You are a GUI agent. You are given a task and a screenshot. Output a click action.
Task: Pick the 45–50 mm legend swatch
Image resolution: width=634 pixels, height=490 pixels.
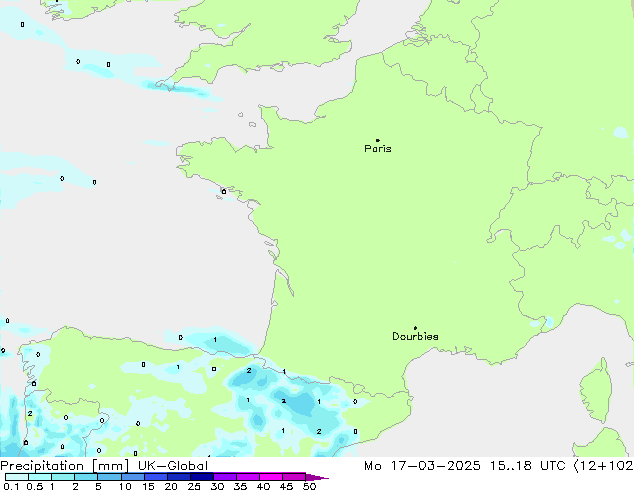[294, 477]
